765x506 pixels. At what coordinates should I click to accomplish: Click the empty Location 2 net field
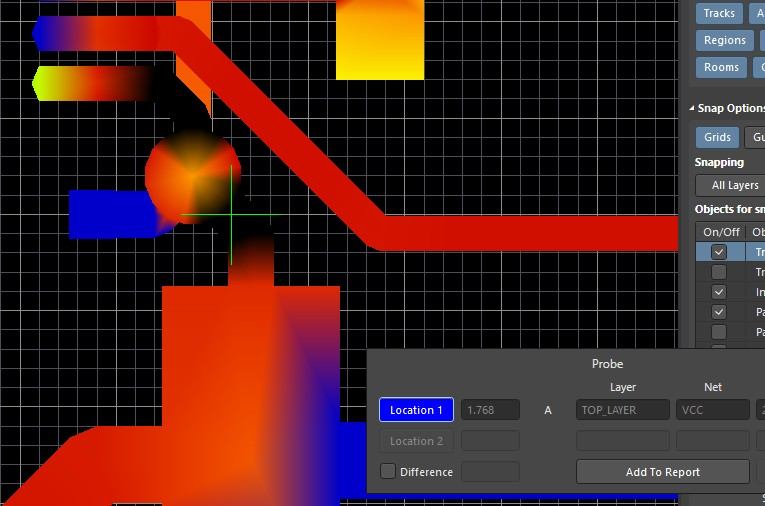click(x=713, y=441)
